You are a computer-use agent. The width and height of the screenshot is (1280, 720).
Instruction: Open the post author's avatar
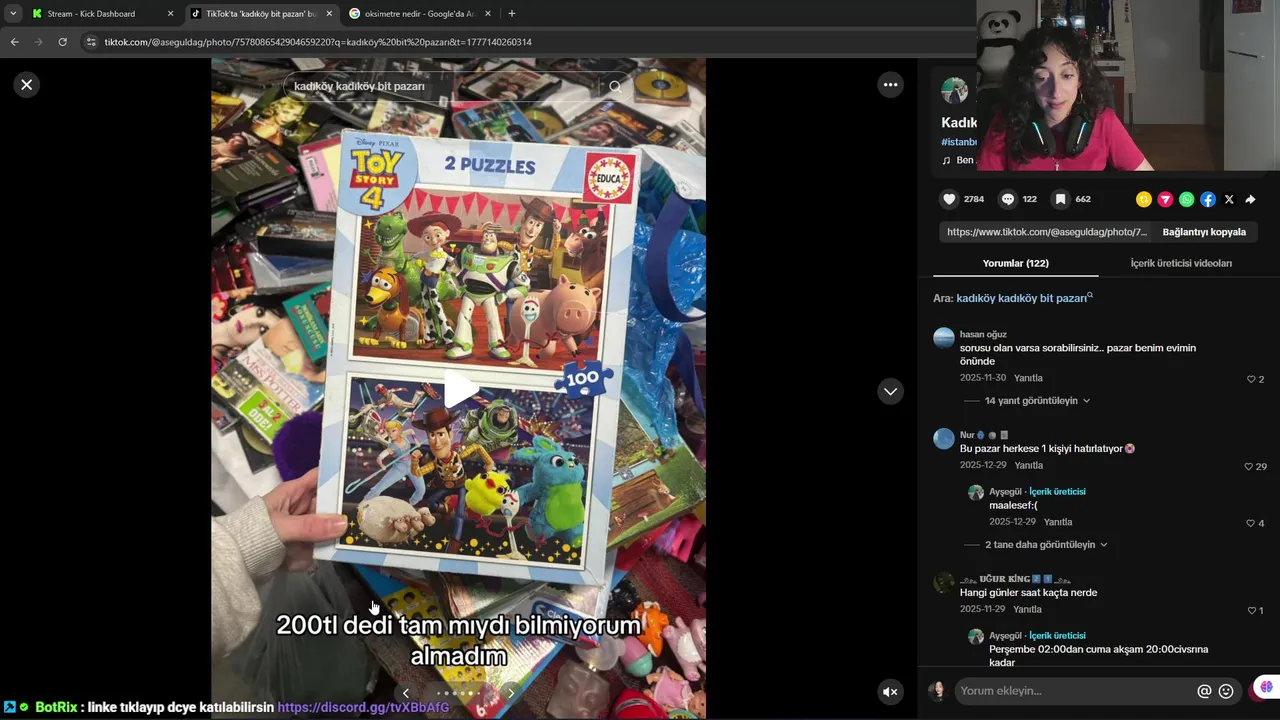(955, 91)
